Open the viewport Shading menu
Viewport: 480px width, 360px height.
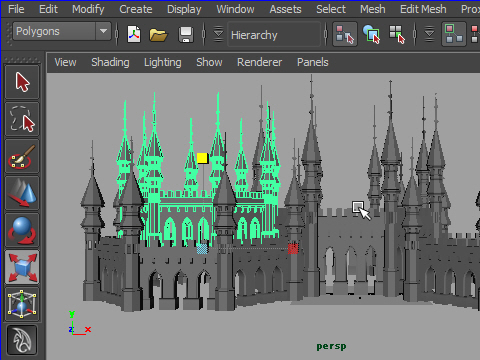(x=110, y=62)
